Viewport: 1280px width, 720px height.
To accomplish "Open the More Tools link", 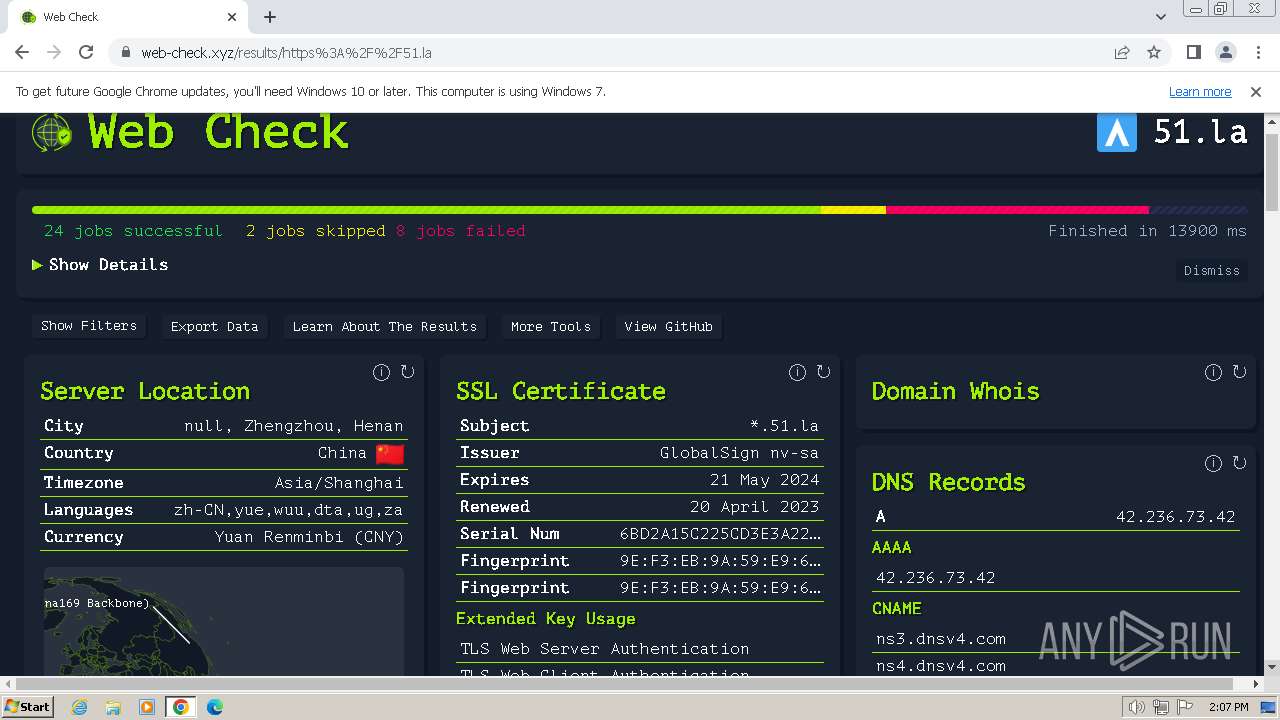I will tap(551, 326).
